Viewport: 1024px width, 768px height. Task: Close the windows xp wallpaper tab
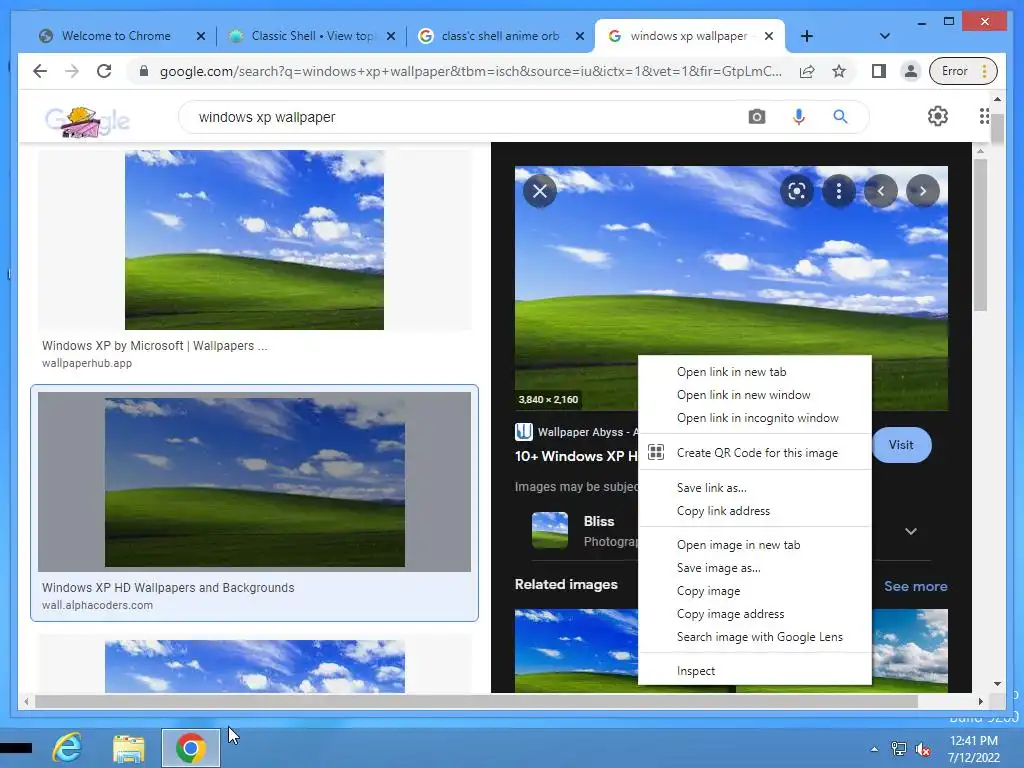pyautogui.click(x=769, y=36)
